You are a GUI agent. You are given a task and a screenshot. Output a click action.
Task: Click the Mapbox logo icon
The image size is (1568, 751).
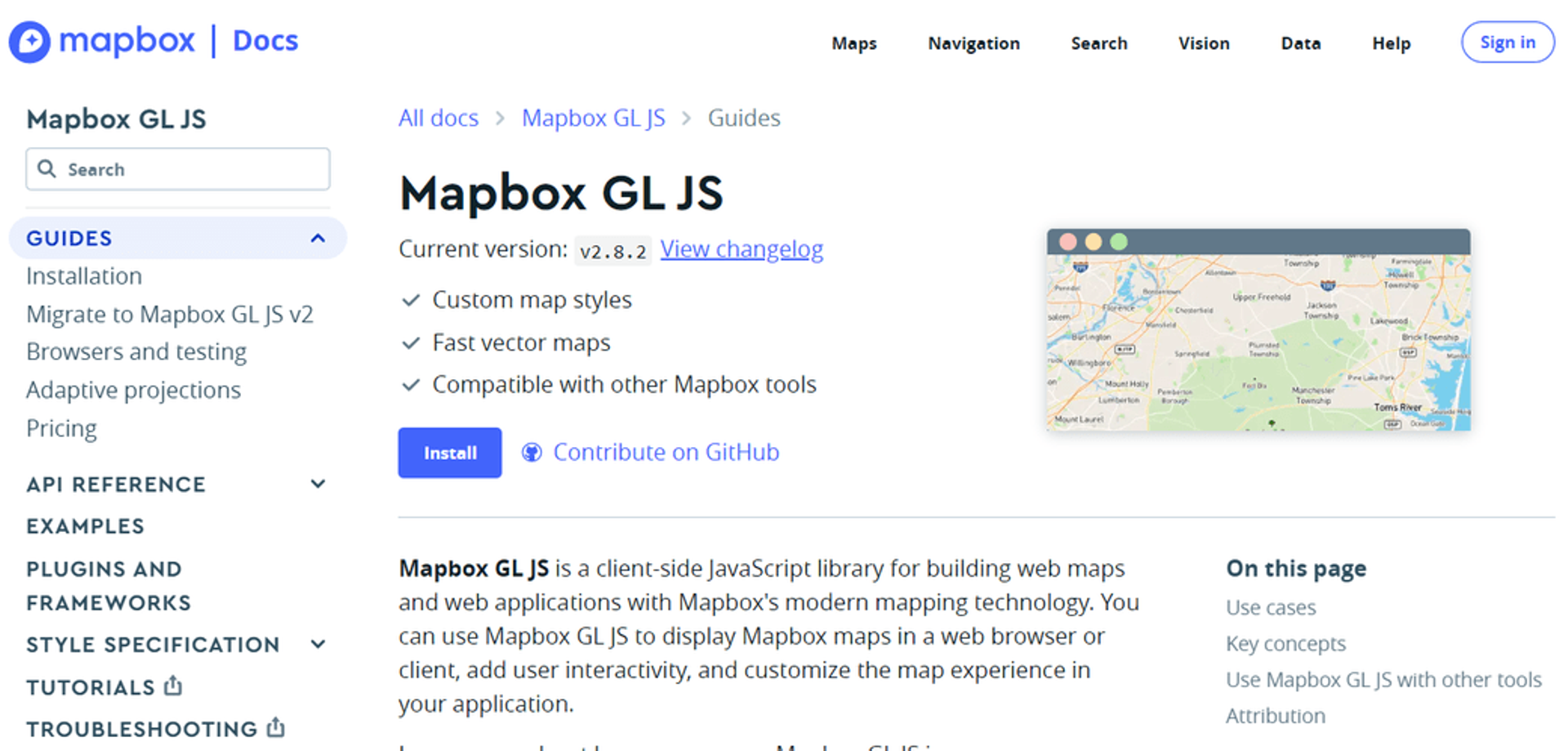tap(29, 42)
